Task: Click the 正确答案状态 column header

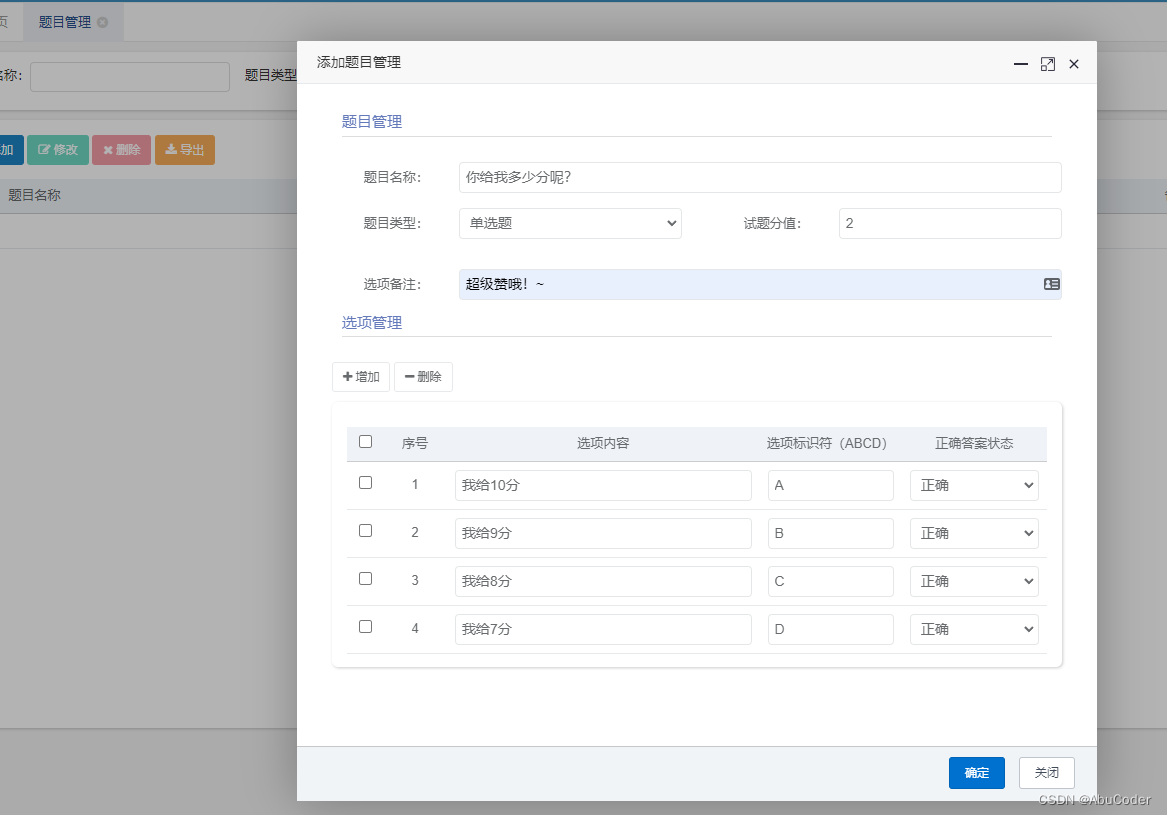Action: coord(973,444)
